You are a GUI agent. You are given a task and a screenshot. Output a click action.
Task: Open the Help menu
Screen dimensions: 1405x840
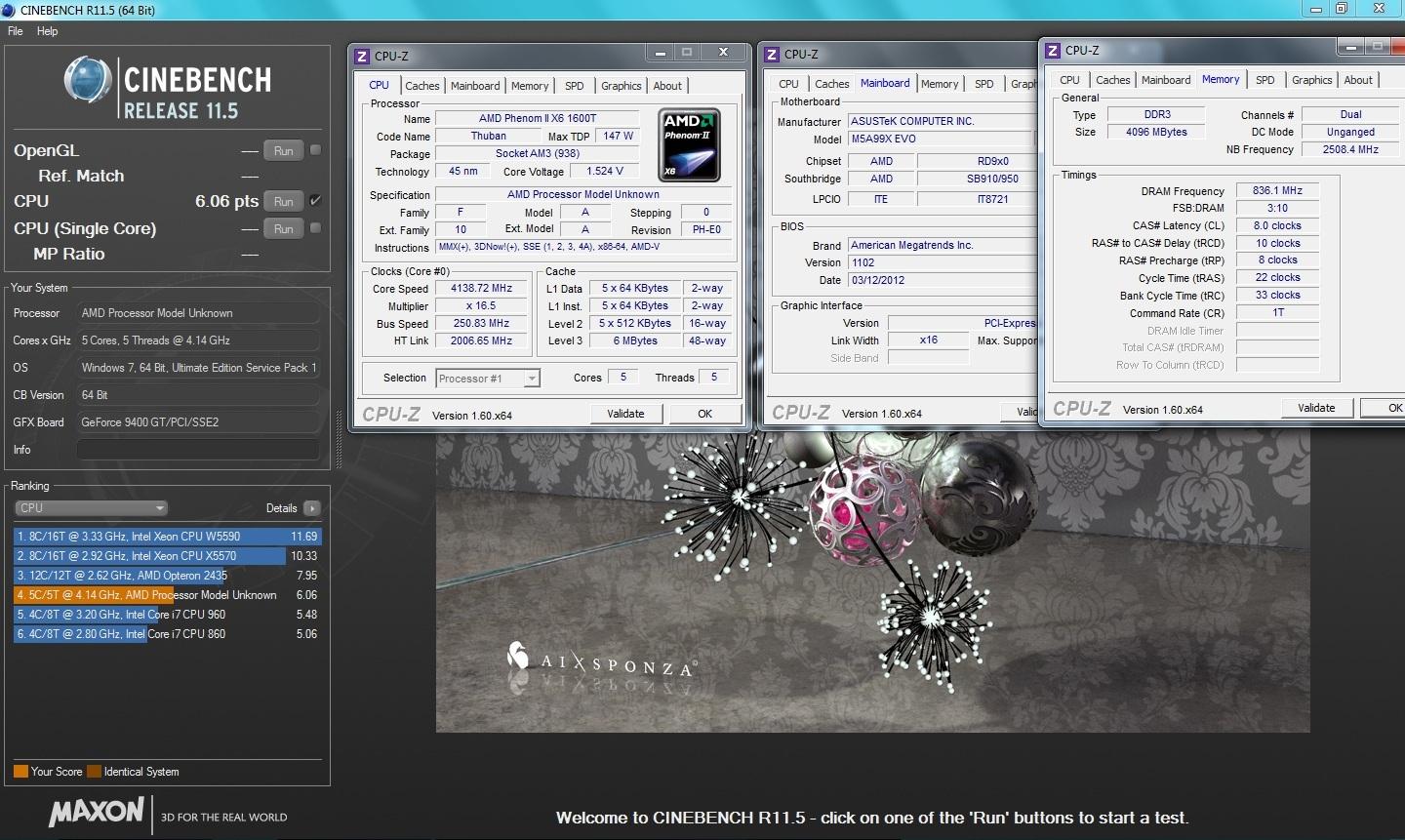pos(47,31)
